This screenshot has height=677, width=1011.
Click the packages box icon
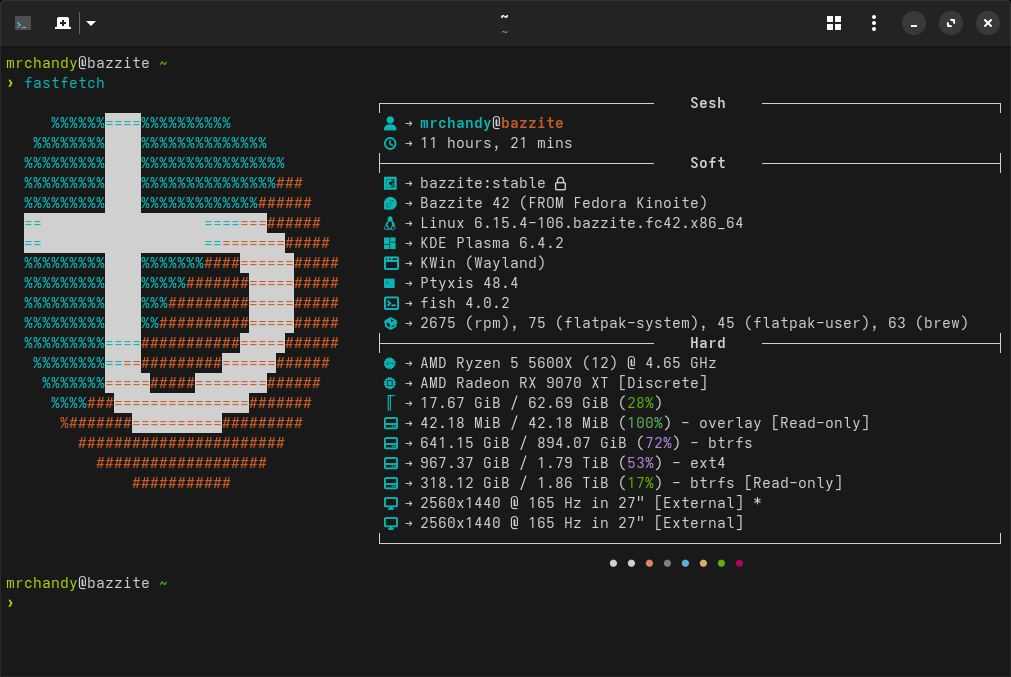pos(390,323)
